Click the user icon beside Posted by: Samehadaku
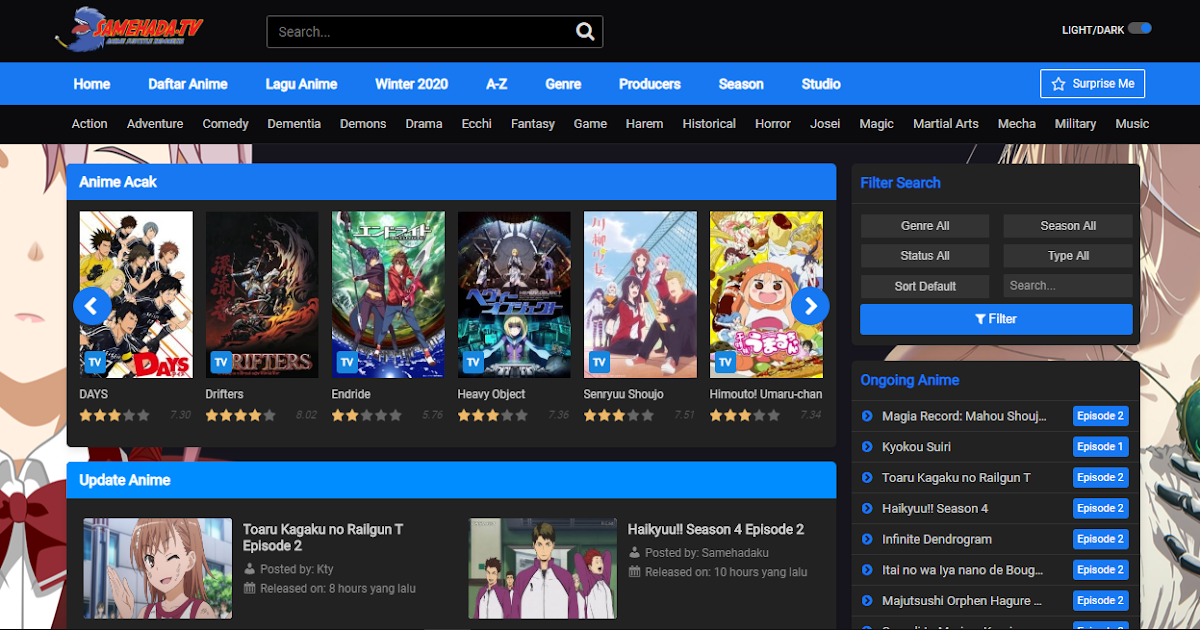Viewport: 1200px width, 630px height. [x=634, y=553]
